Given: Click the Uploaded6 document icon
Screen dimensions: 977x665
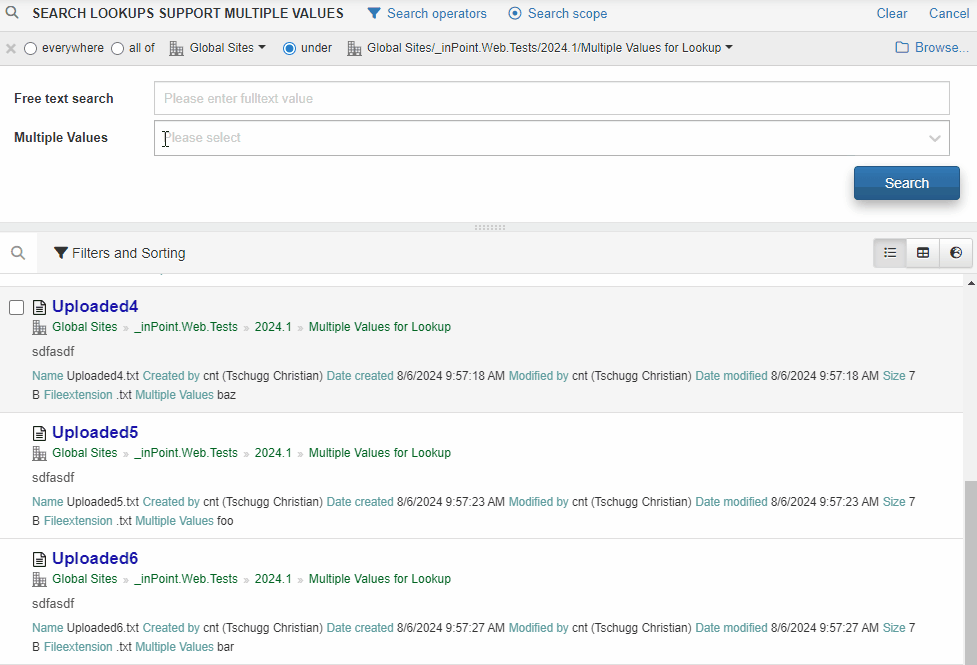Looking at the screenshot, I should point(39,559).
